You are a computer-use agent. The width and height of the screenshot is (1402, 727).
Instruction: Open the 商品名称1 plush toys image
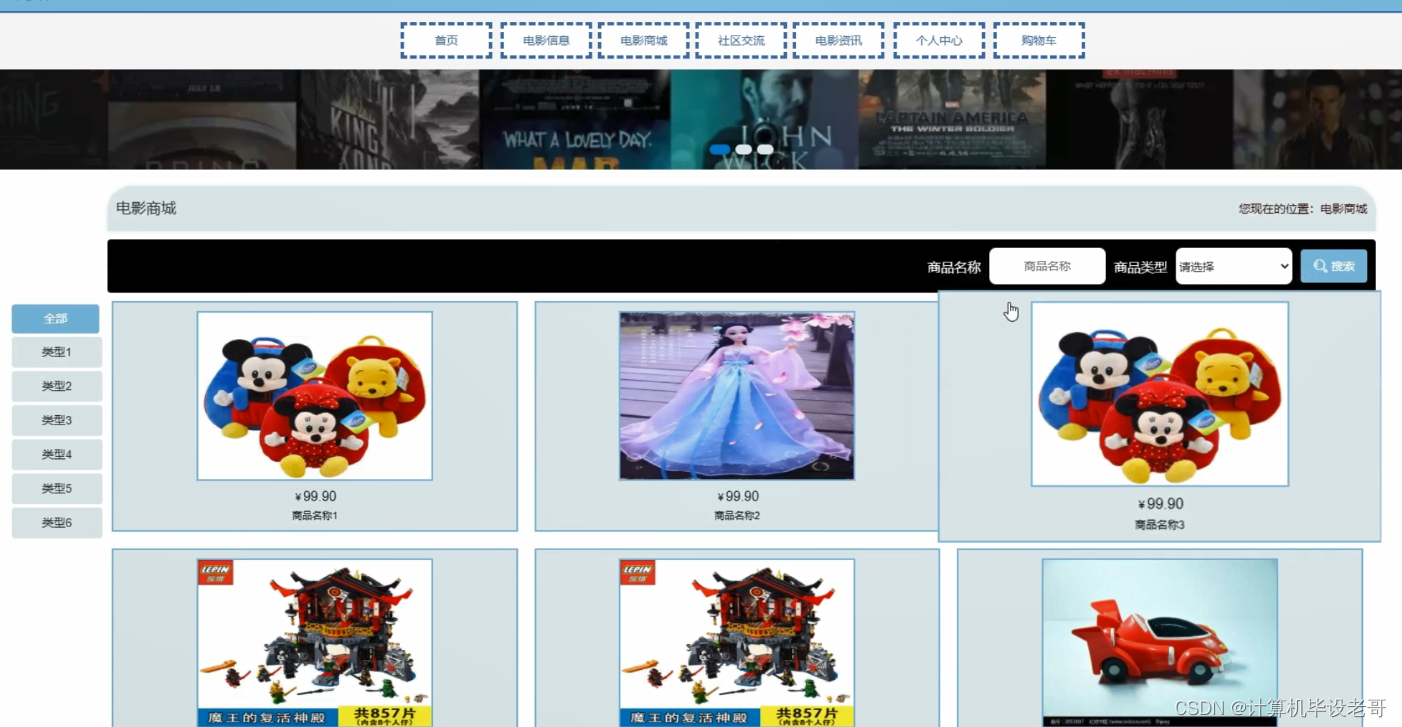tap(315, 396)
